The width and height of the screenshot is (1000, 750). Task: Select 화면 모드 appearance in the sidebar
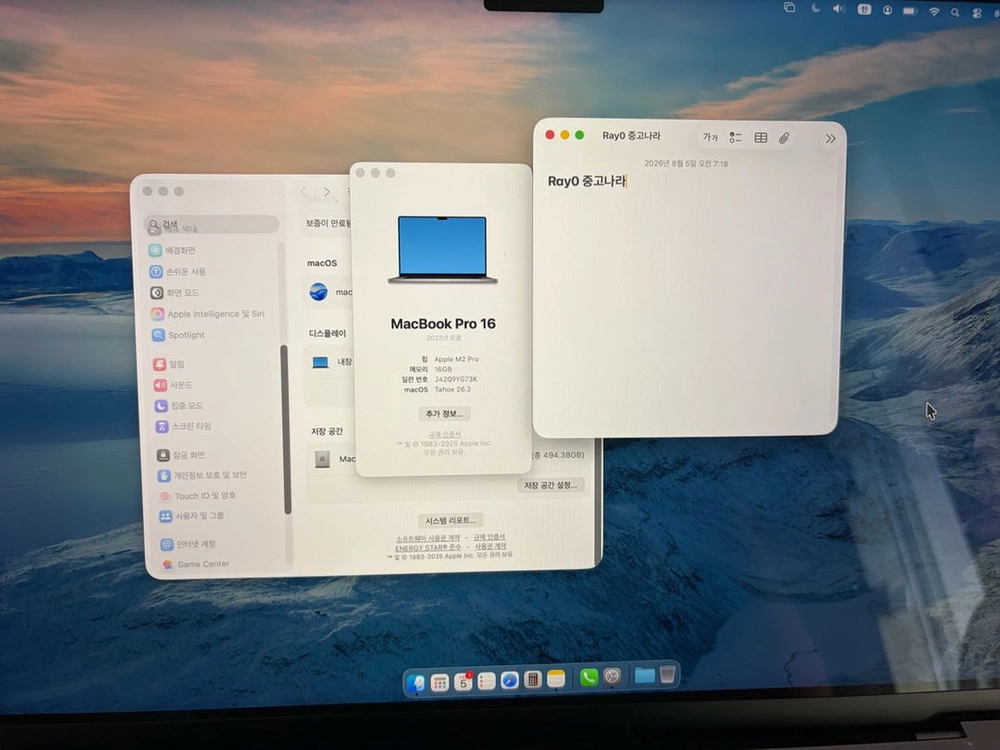(175, 292)
